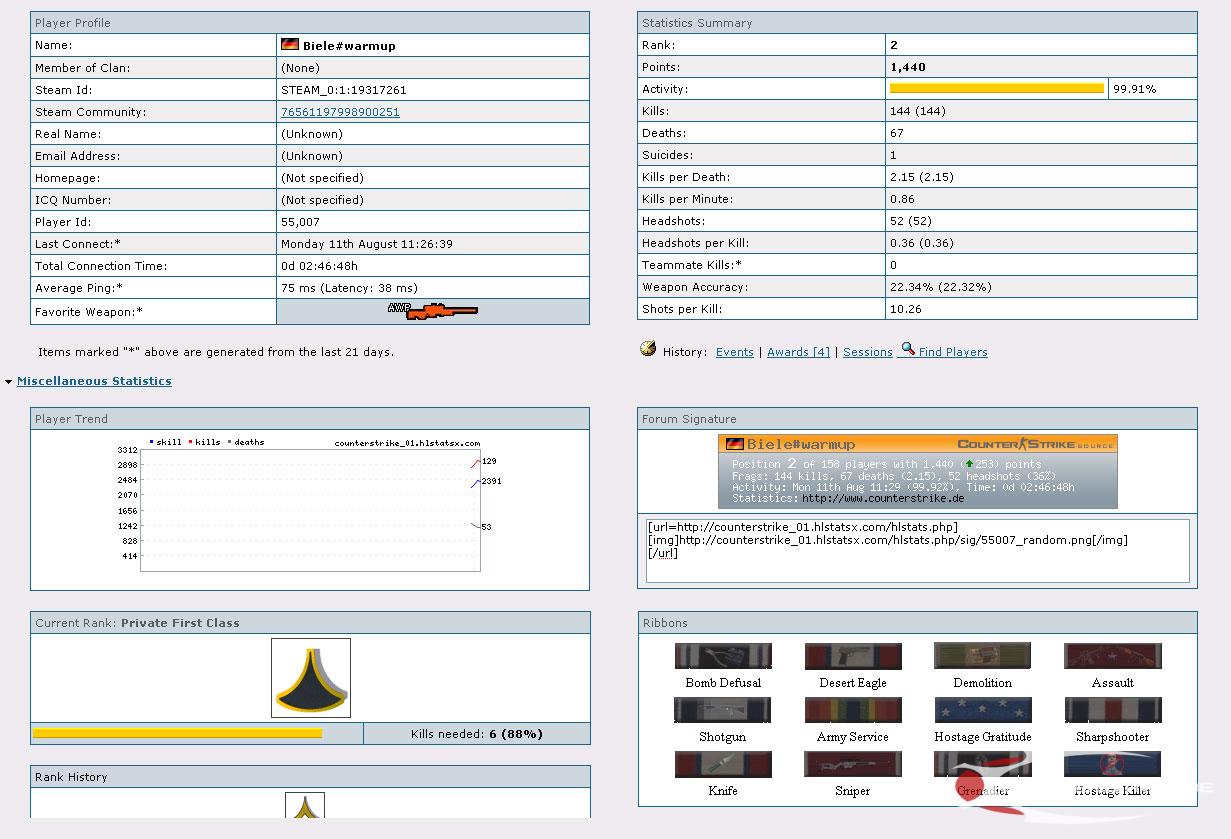Click the Demolition ribbon icon
The height and width of the screenshot is (839, 1231).
982,656
